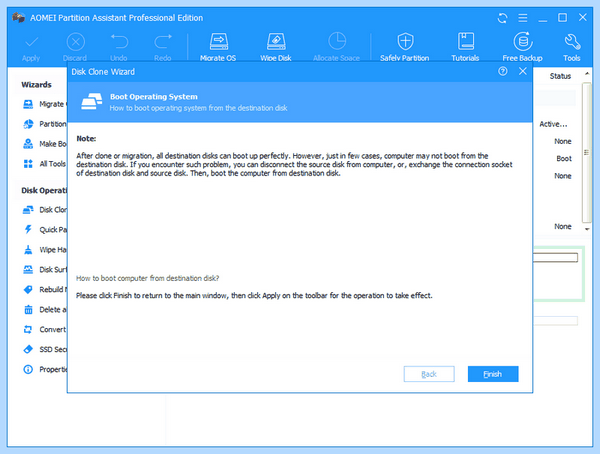Screen dimensions: 600x454
Task: Select SSD Secure Erase sidebar item
Action: tap(44, 349)
